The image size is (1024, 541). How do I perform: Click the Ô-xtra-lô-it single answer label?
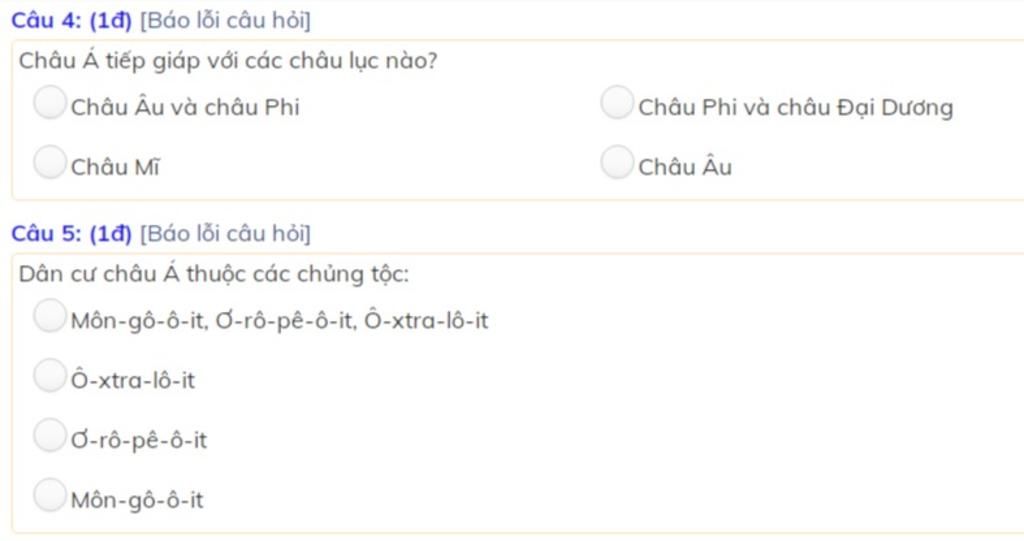[x=133, y=380]
